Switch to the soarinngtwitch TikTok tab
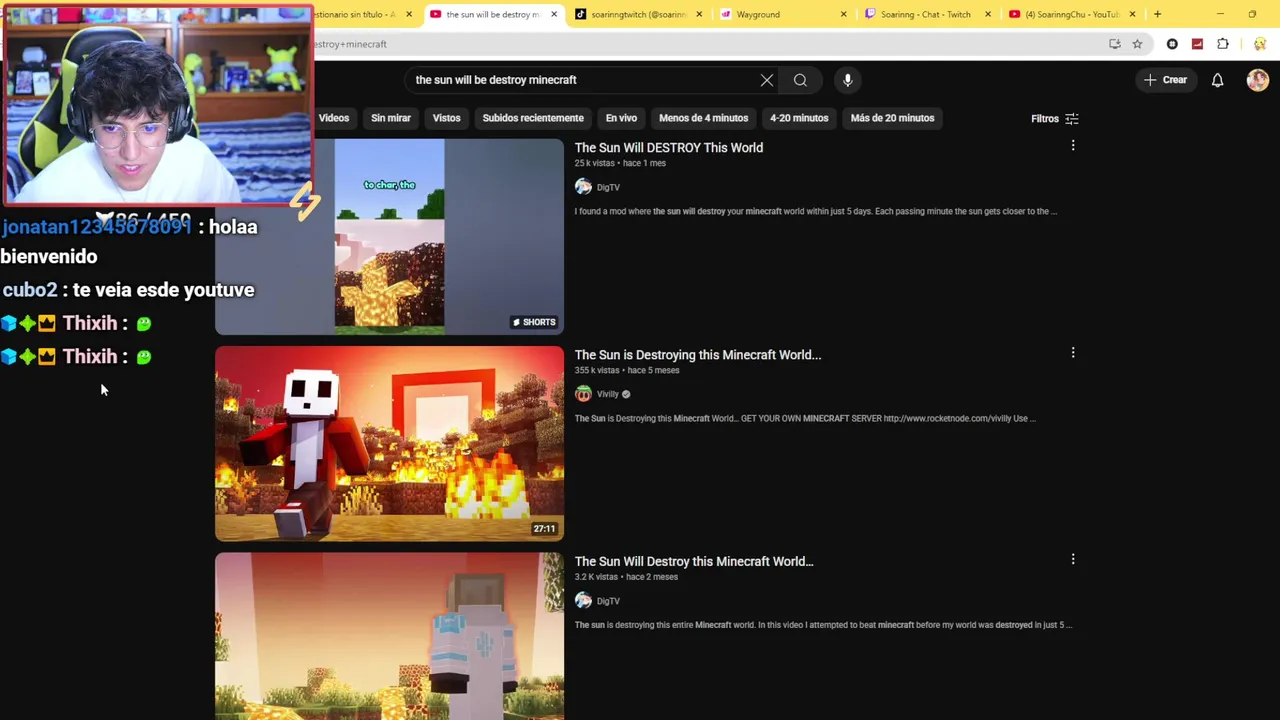 coord(637,14)
